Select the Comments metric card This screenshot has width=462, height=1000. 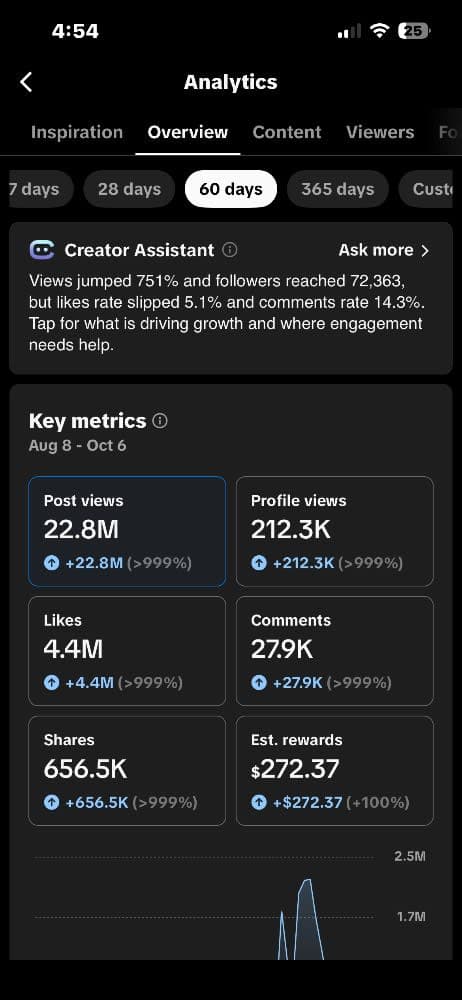pos(334,651)
